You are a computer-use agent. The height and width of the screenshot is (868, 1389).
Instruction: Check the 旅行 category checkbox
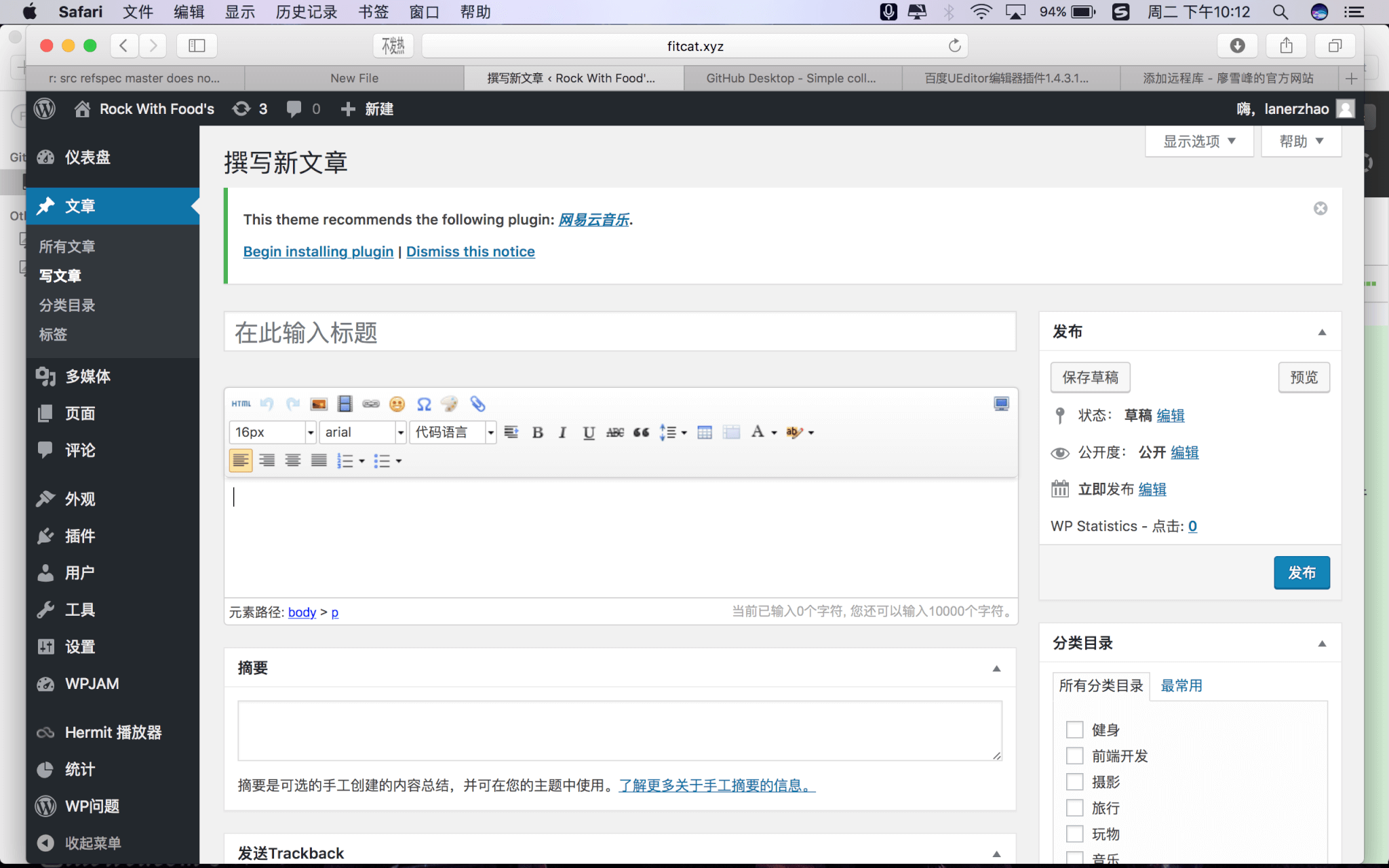(1074, 808)
